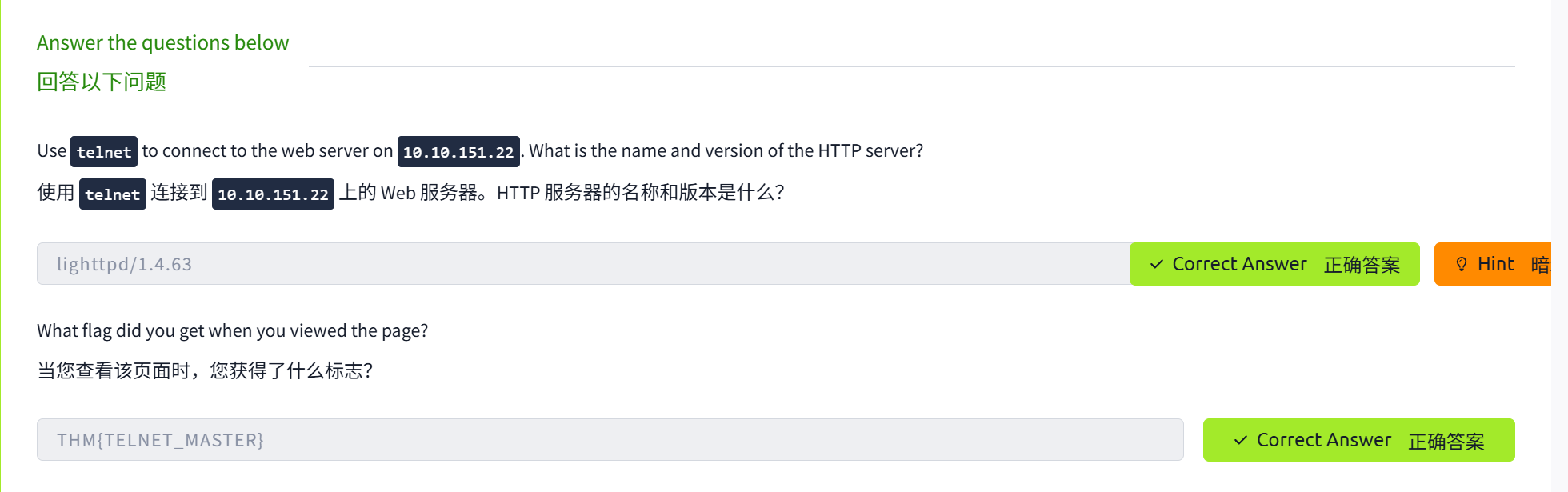Select the 10.10.151.22 tag in Chinese line

pyautogui.click(x=273, y=194)
